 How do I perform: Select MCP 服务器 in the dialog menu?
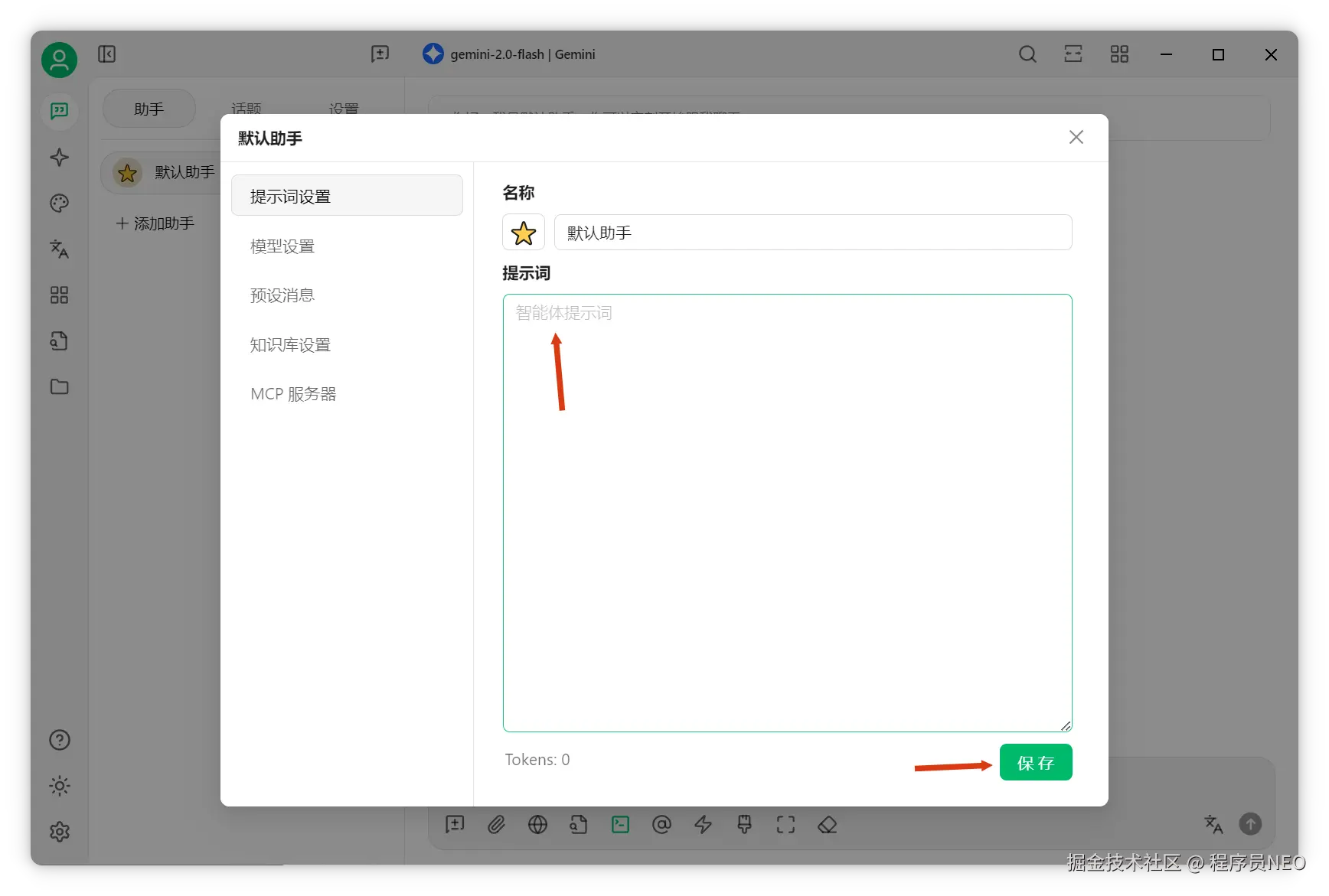347,394
